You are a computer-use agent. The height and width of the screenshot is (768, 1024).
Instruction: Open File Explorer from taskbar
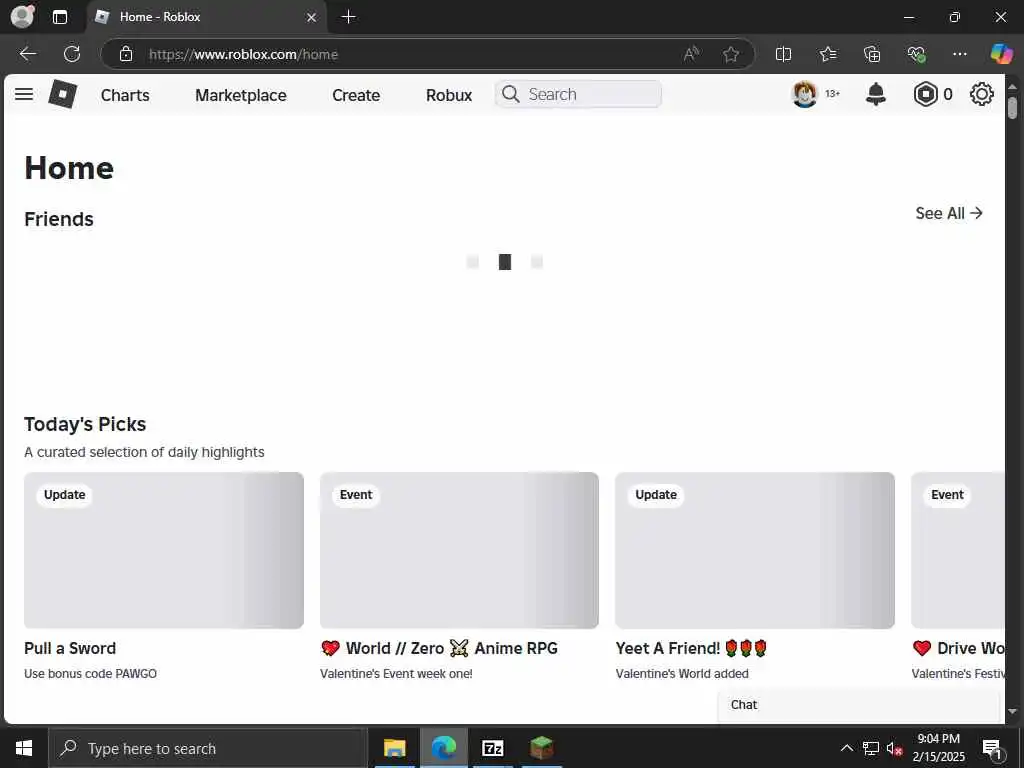point(394,748)
